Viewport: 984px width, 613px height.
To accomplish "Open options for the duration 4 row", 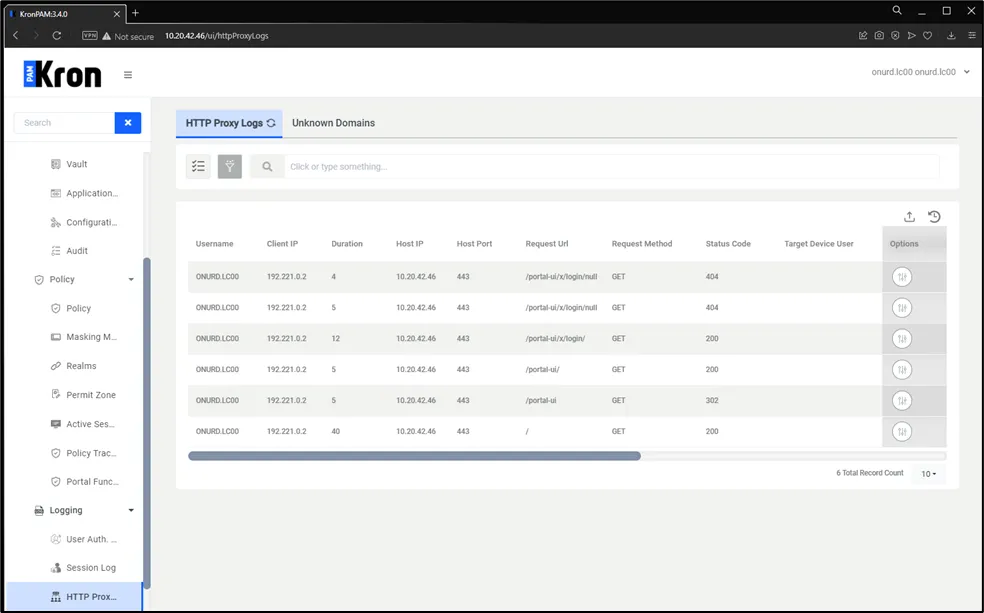I will [902, 277].
